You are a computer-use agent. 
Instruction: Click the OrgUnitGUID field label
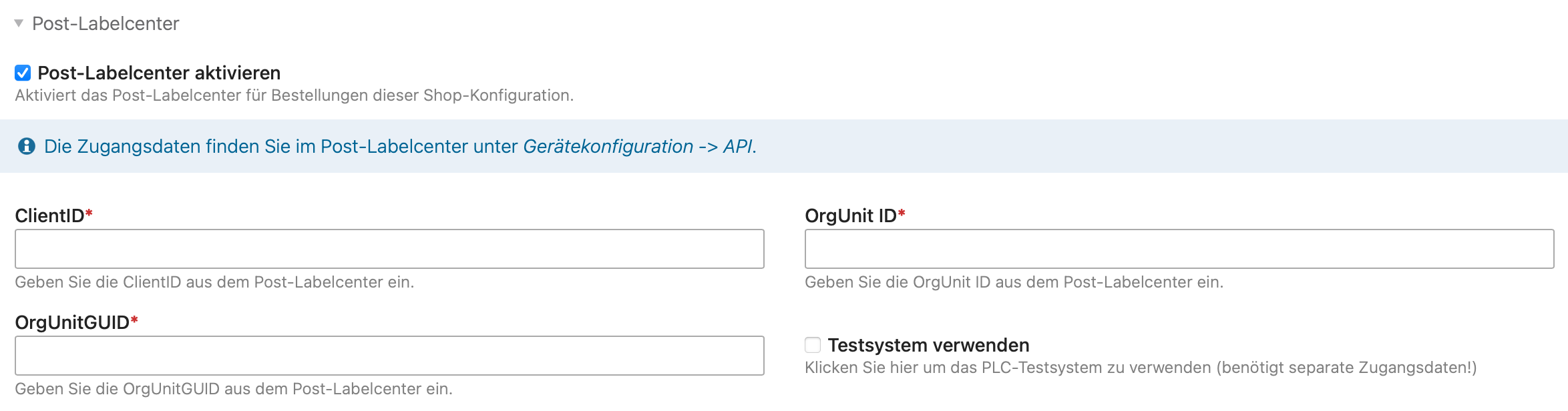pos(72,322)
